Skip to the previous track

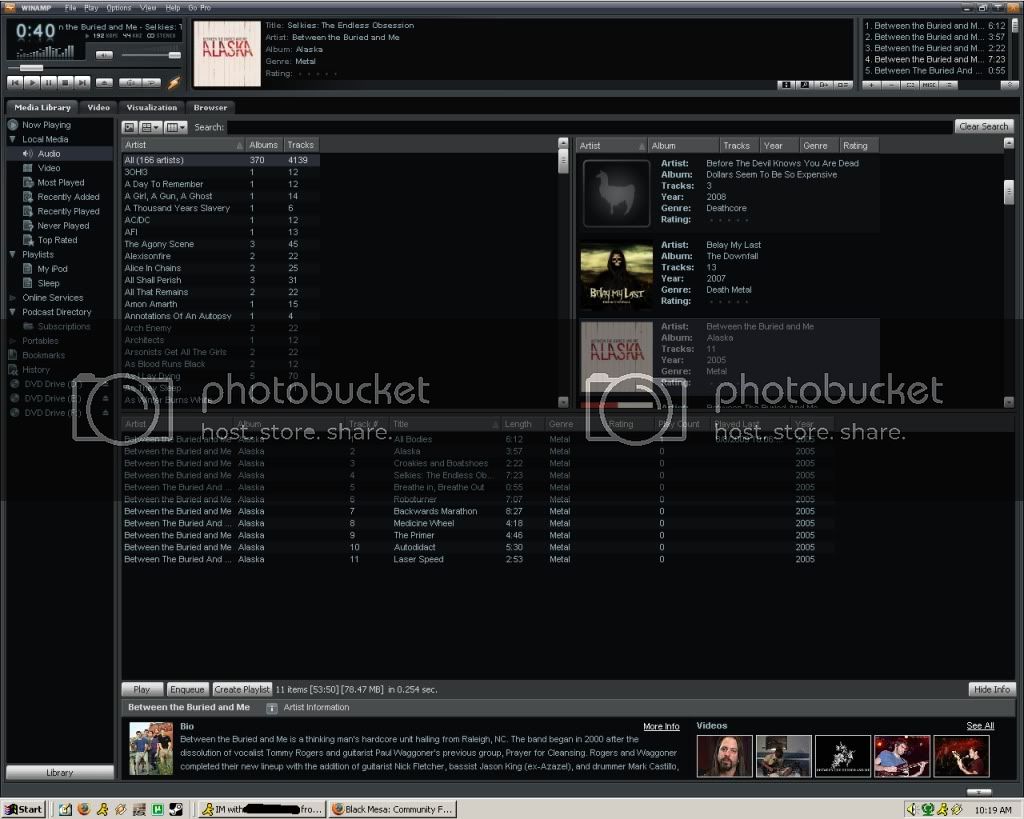tap(15, 82)
